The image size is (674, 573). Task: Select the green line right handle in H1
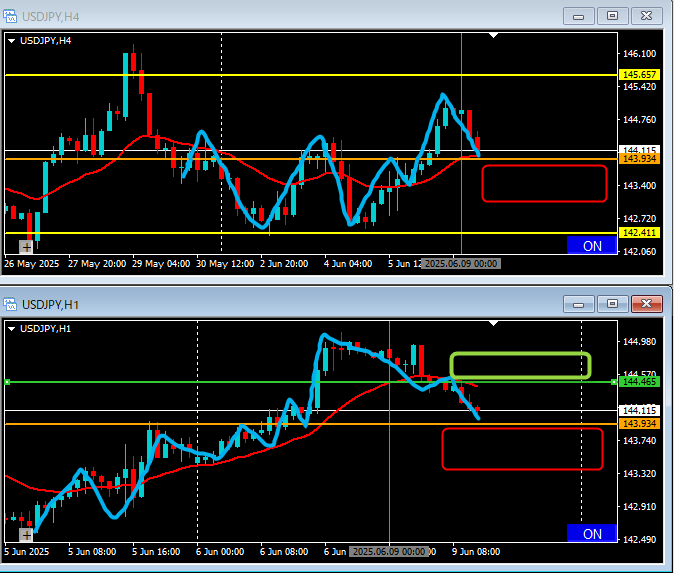[x=614, y=382]
